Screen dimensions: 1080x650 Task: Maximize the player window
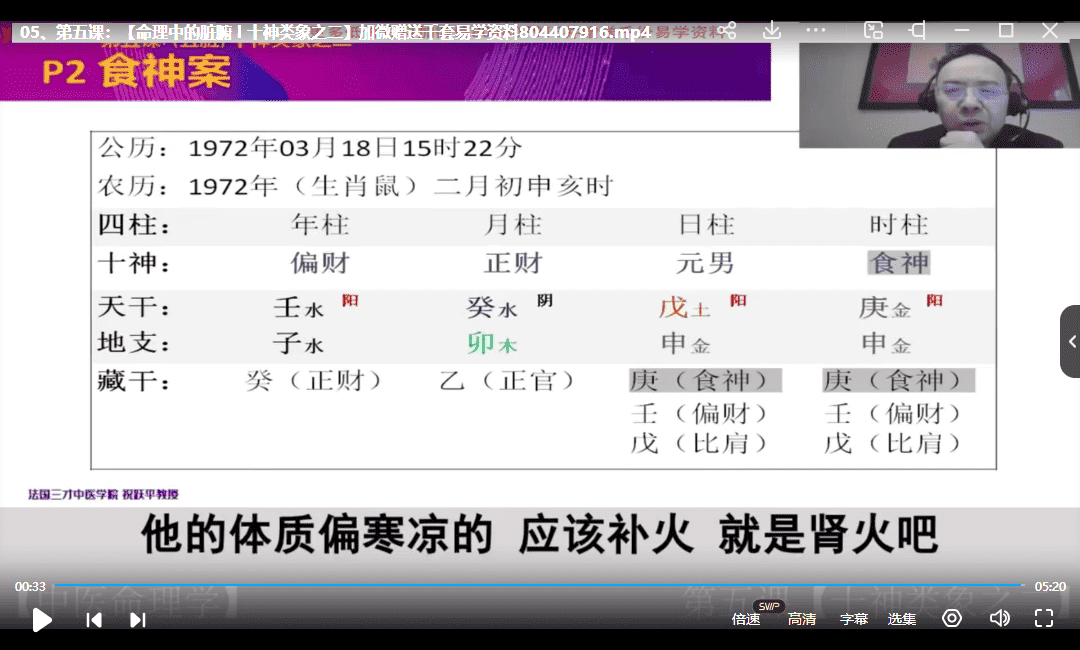pyautogui.click(x=1006, y=30)
